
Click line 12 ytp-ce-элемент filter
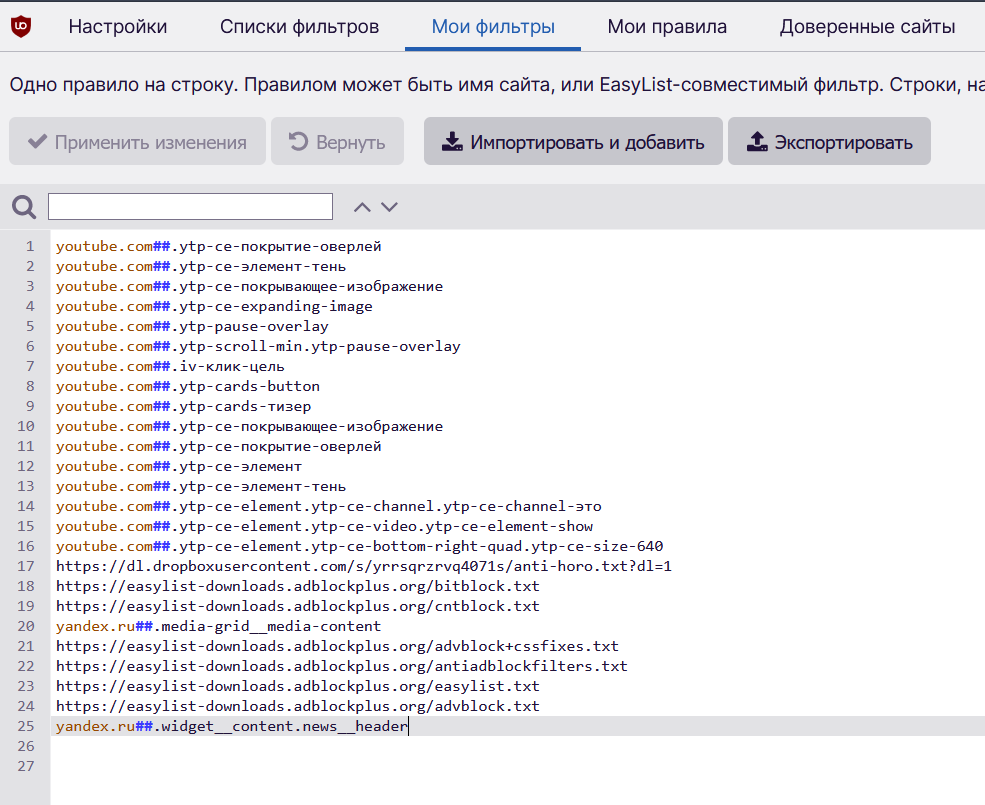(x=179, y=466)
